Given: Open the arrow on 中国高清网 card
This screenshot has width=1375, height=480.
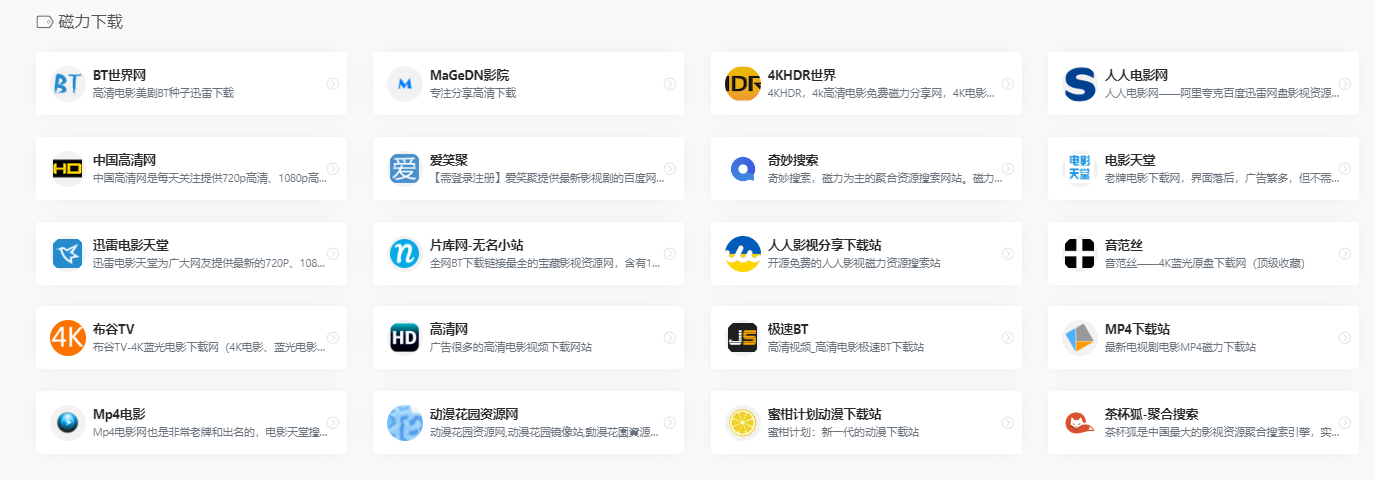Looking at the screenshot, I should click(x=333, y=169).
